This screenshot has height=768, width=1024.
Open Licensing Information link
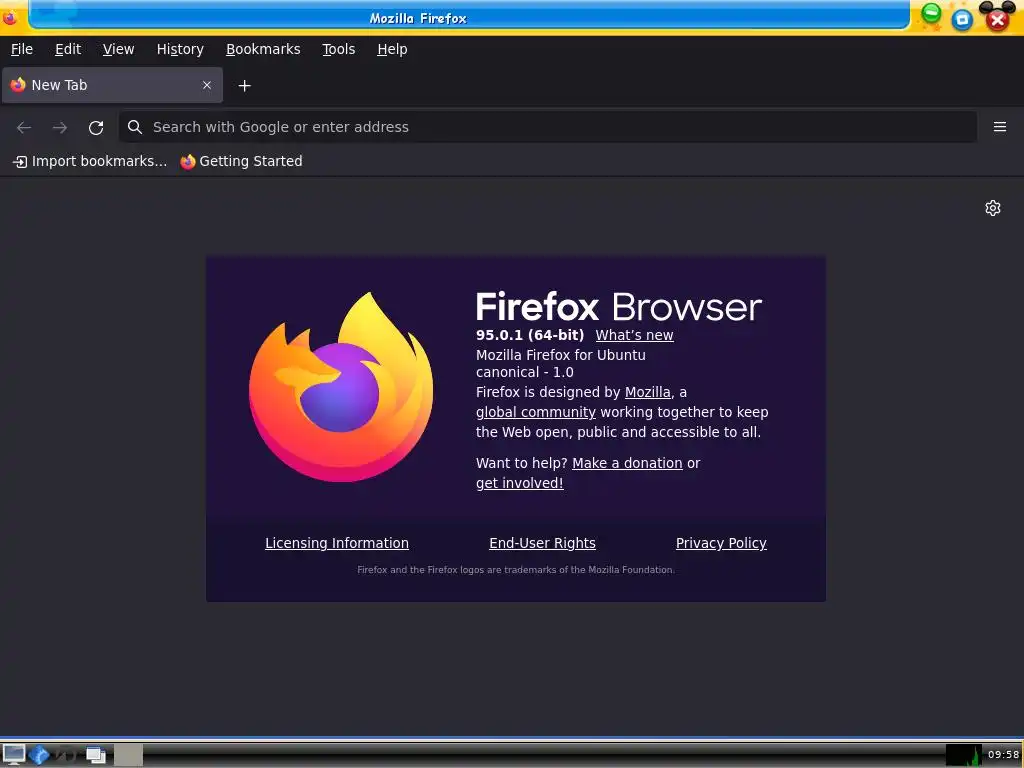337,543
